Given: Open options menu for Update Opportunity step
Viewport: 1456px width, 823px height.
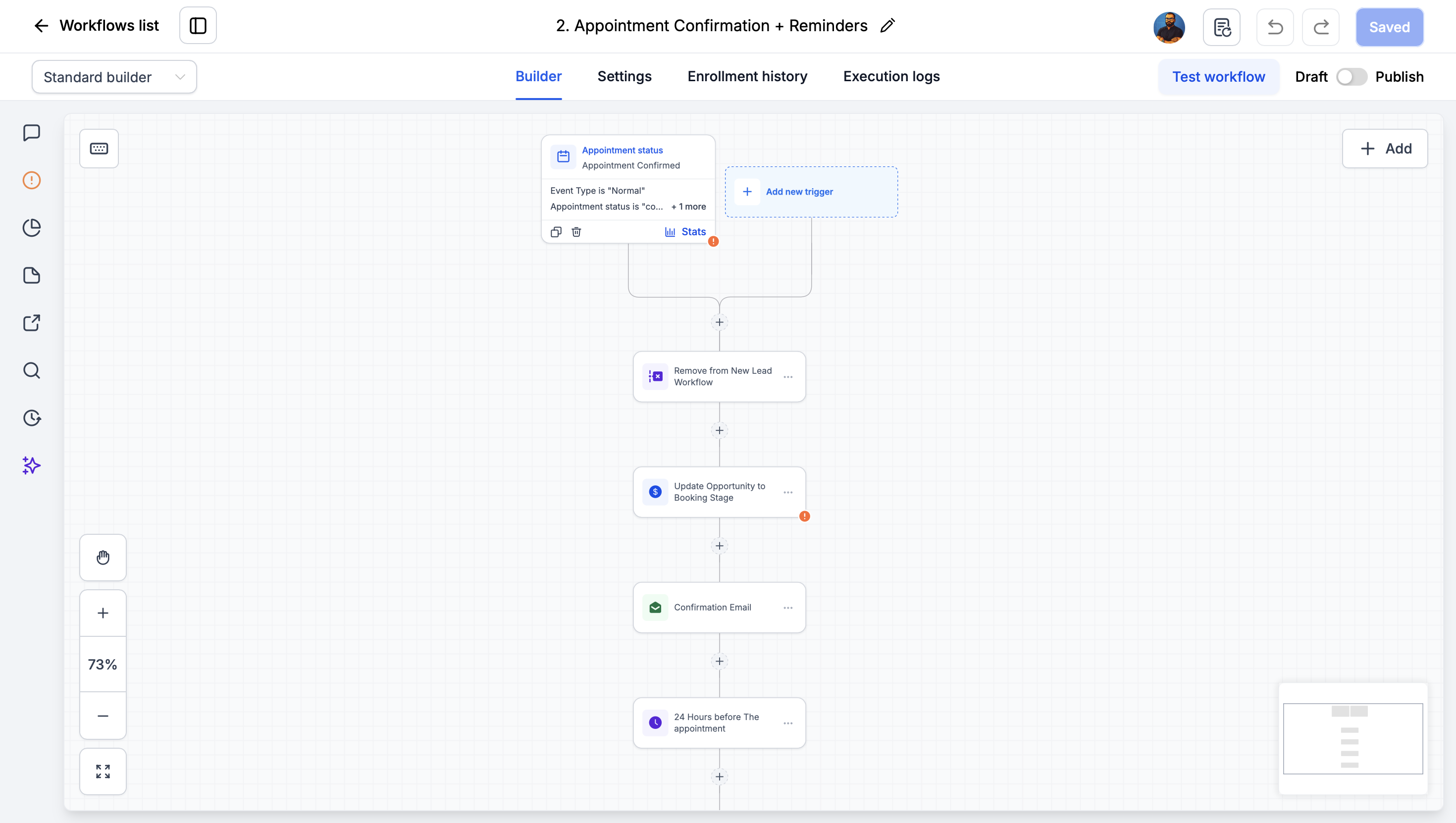Looking at the screenshot, I should (x=788, y=492).
